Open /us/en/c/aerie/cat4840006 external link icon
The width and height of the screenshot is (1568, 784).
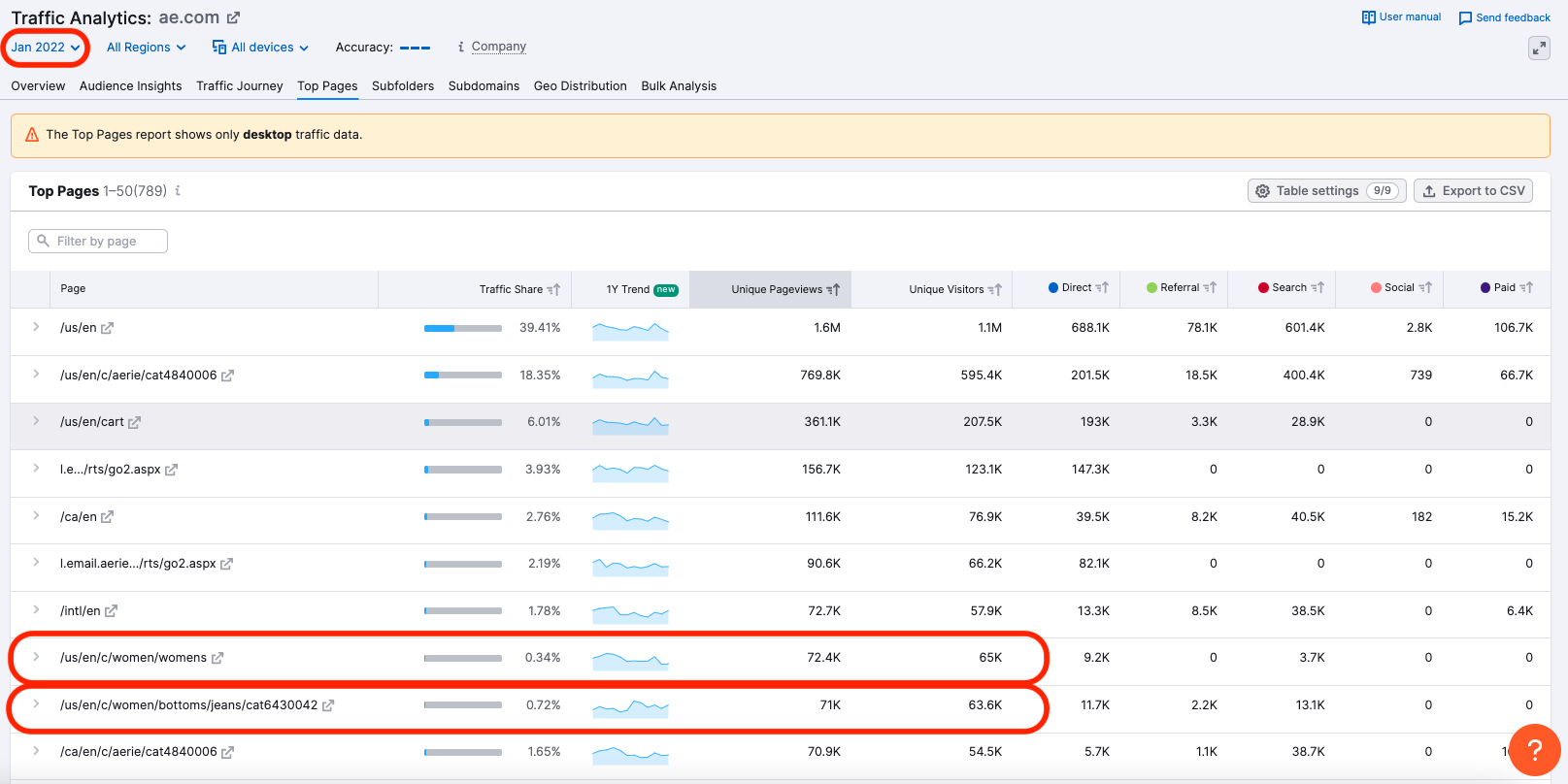pyautogui.click(x=227, y=376)
